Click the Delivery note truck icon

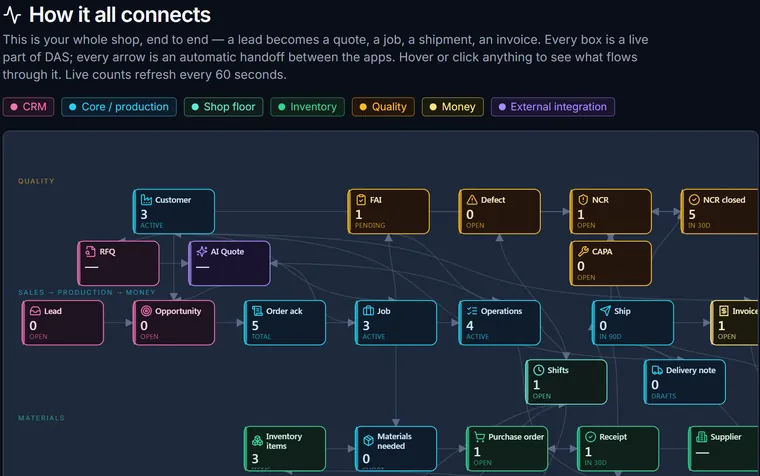[657, 370]
